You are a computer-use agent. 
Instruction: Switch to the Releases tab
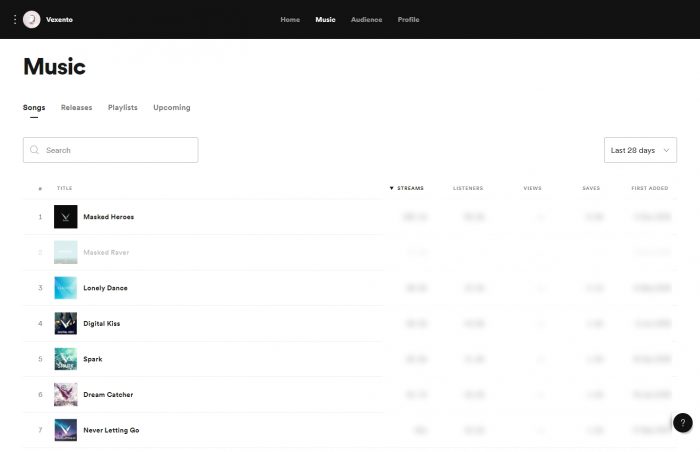(x=76, y=107)
